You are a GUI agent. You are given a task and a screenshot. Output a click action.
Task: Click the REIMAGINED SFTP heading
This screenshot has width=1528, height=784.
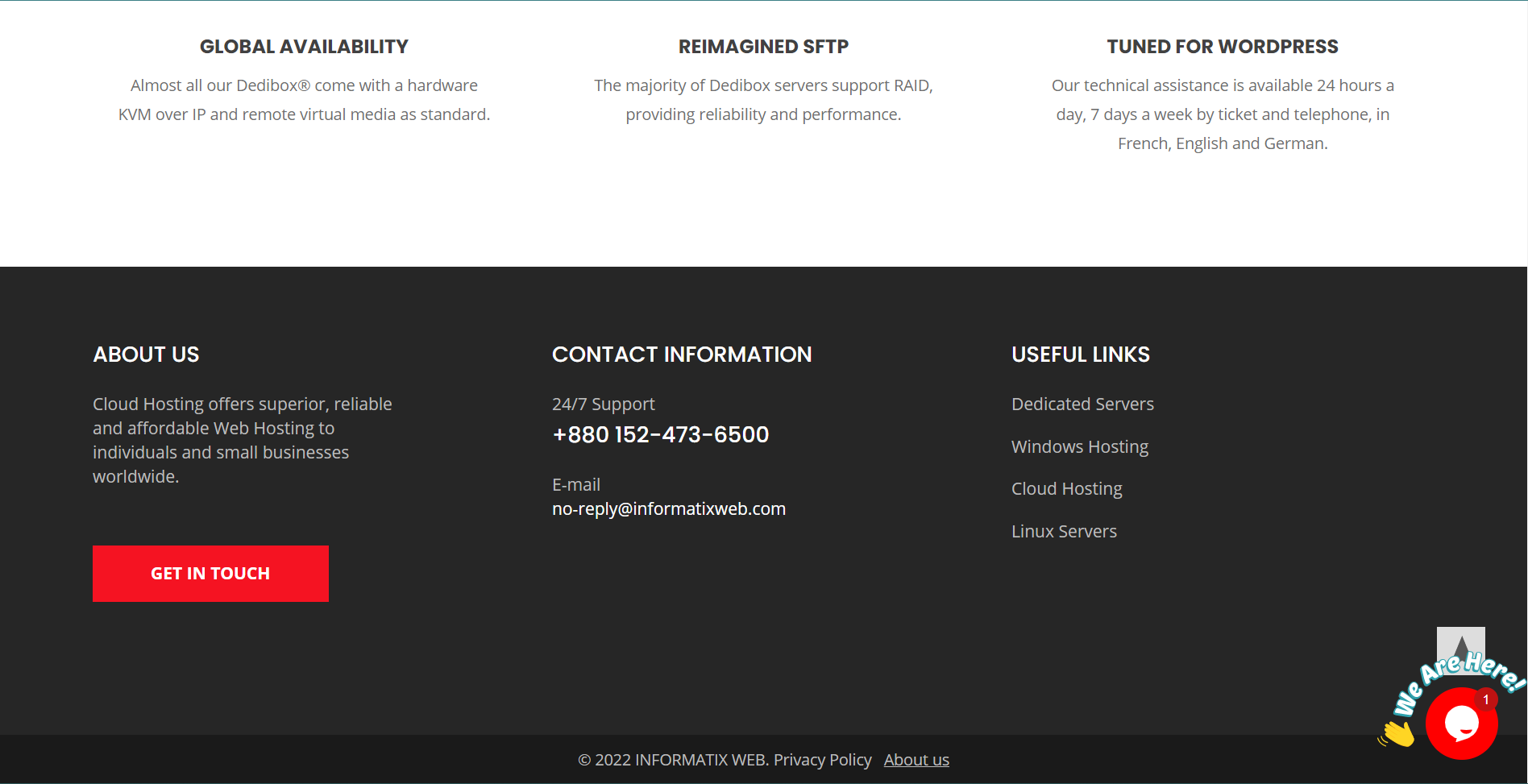pos(763,47)
